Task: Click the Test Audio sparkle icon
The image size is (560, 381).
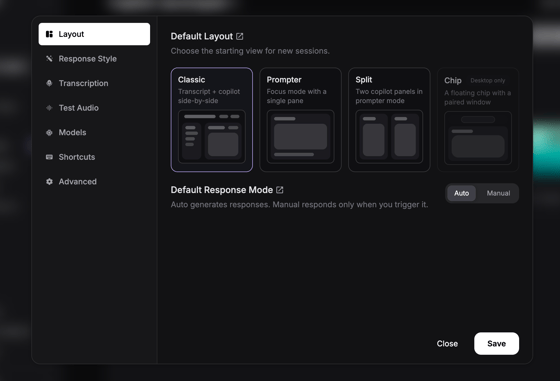Action: [49, 108]
